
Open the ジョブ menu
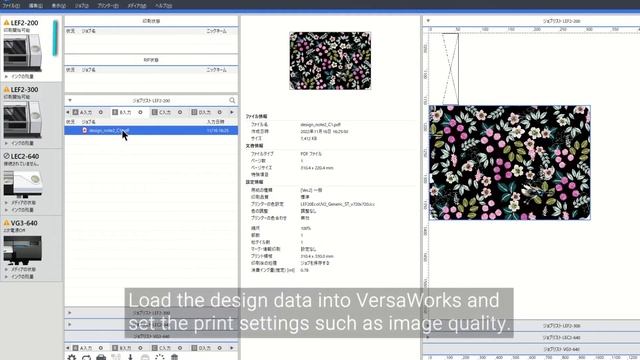tap(82, 6)
